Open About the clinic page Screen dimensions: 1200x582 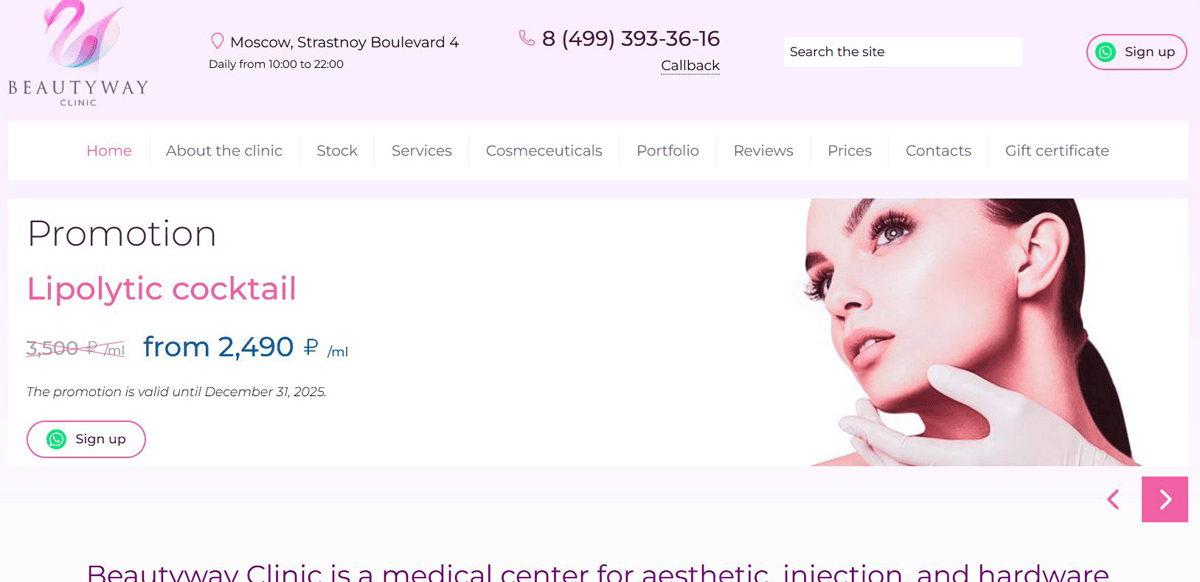click(224, 151)
